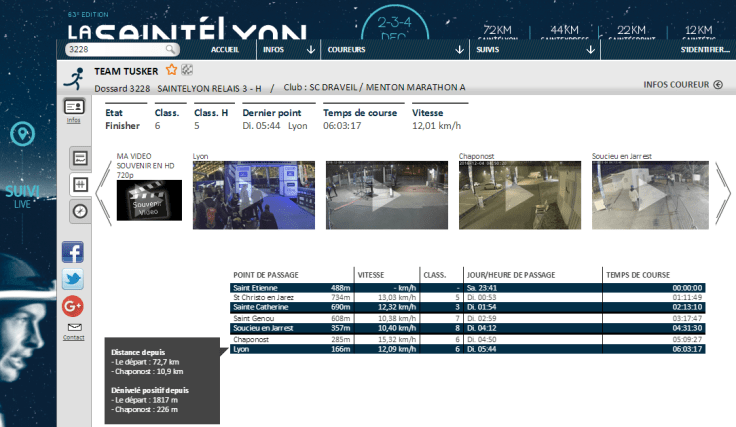736x427 pixels.
Task: Open the COUREURS menu
Action: pyautogui.click(x=346, y=49)
